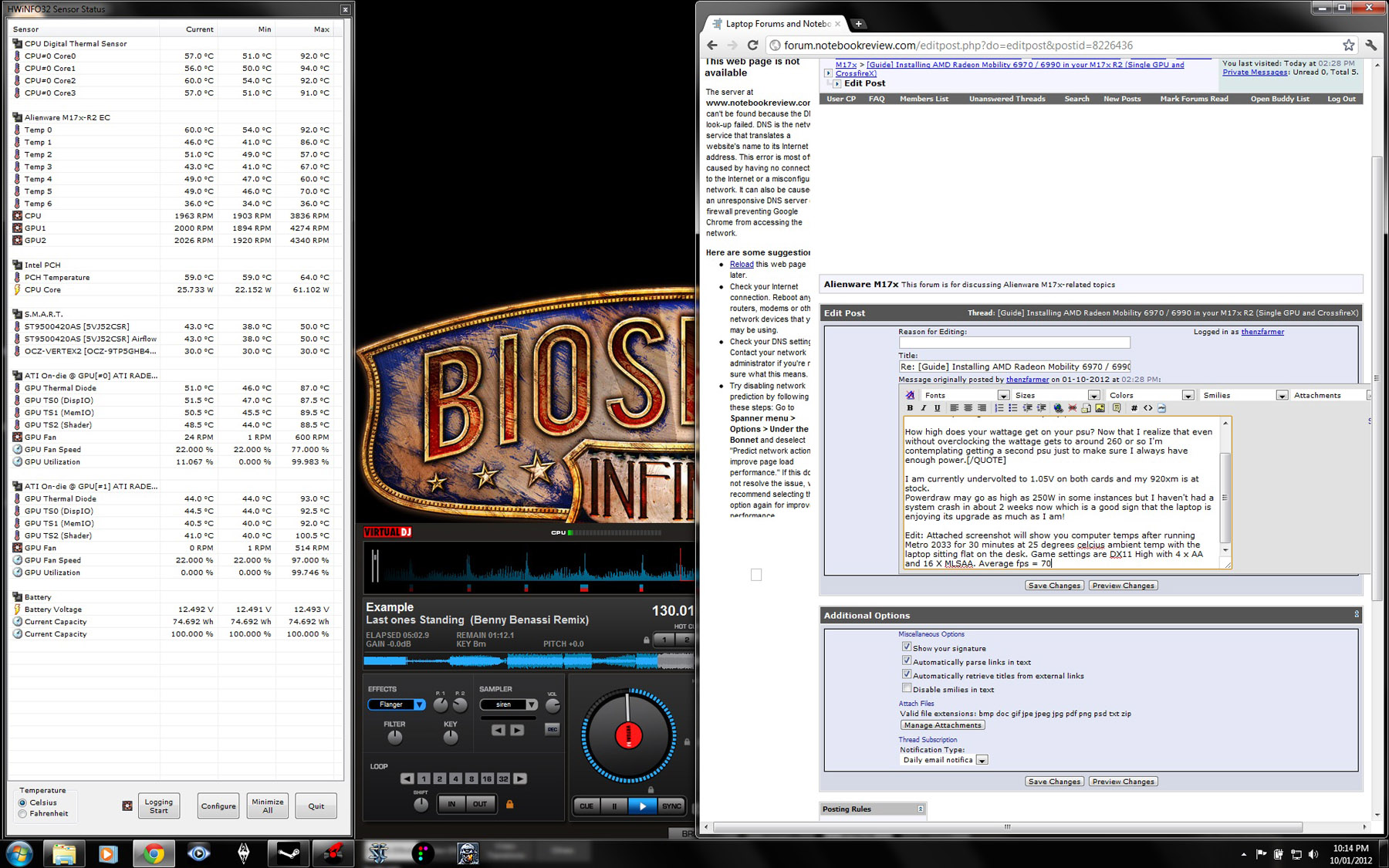The height and width of the screenshot is (868, 1389).
Task: Remove link with the red unlink icon
Action: (x=1072, y=408)
